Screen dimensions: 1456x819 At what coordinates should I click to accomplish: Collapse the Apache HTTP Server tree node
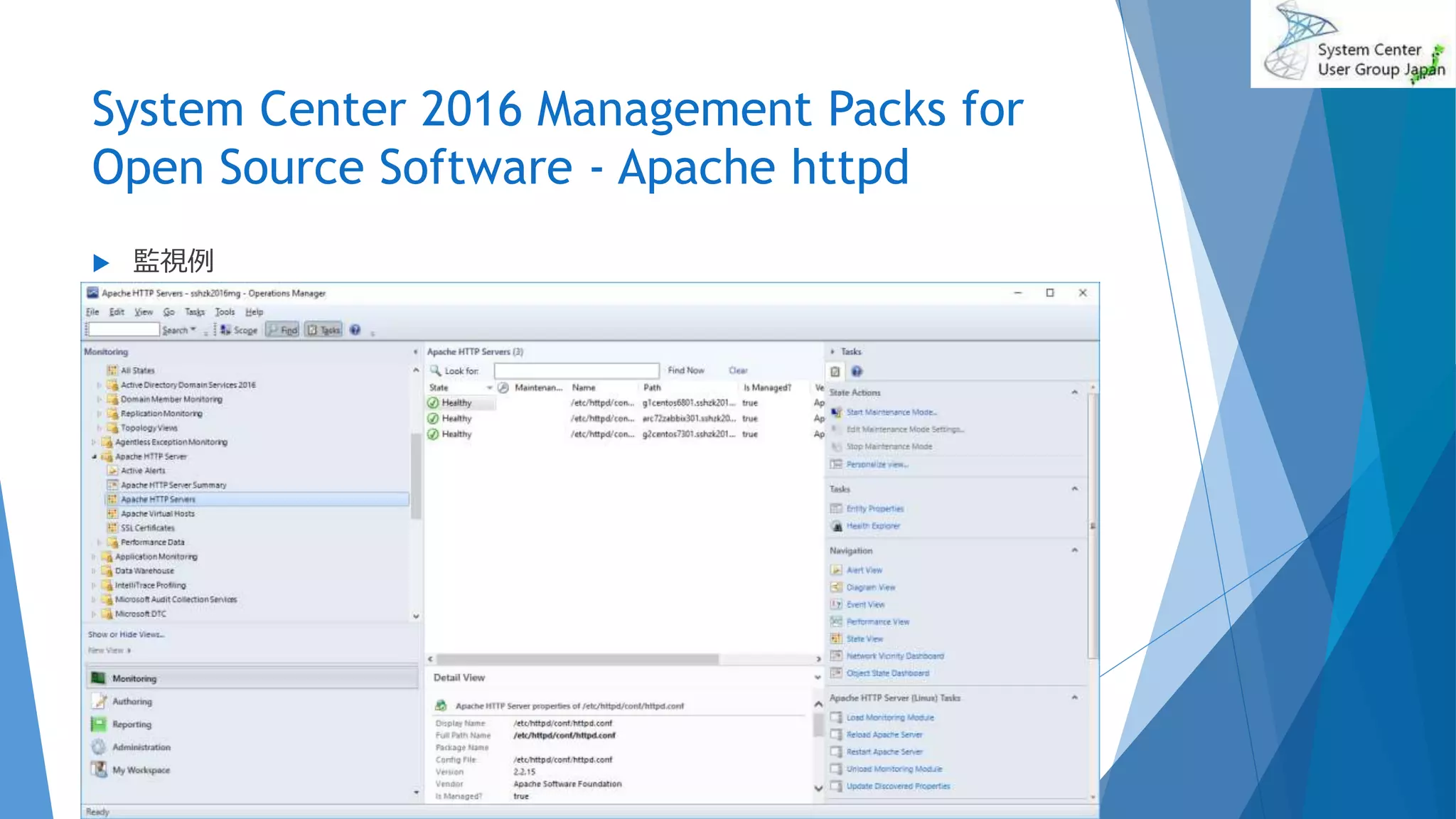click(x=93, y=456)
